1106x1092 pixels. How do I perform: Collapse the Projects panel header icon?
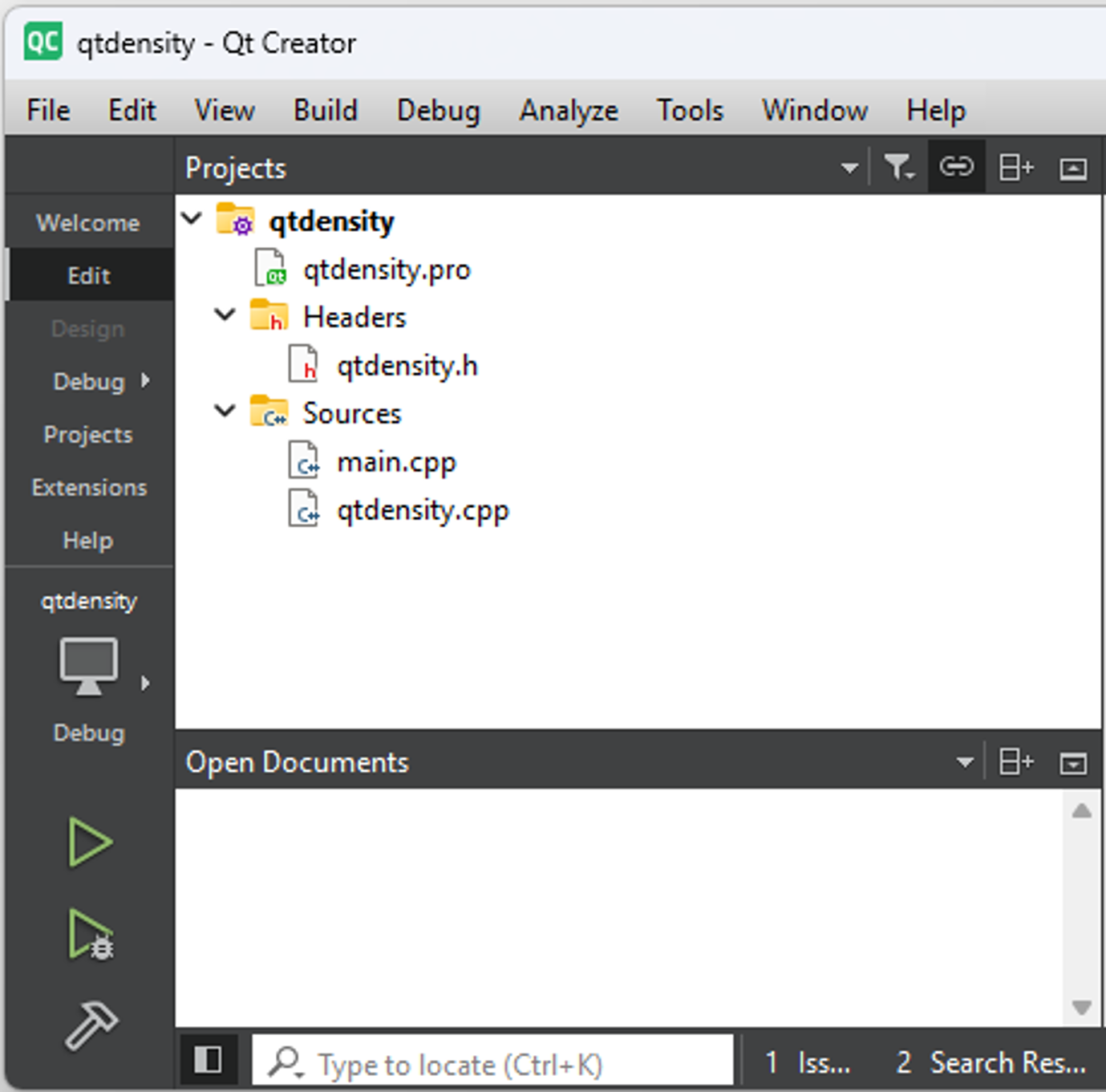[1072, 168]
